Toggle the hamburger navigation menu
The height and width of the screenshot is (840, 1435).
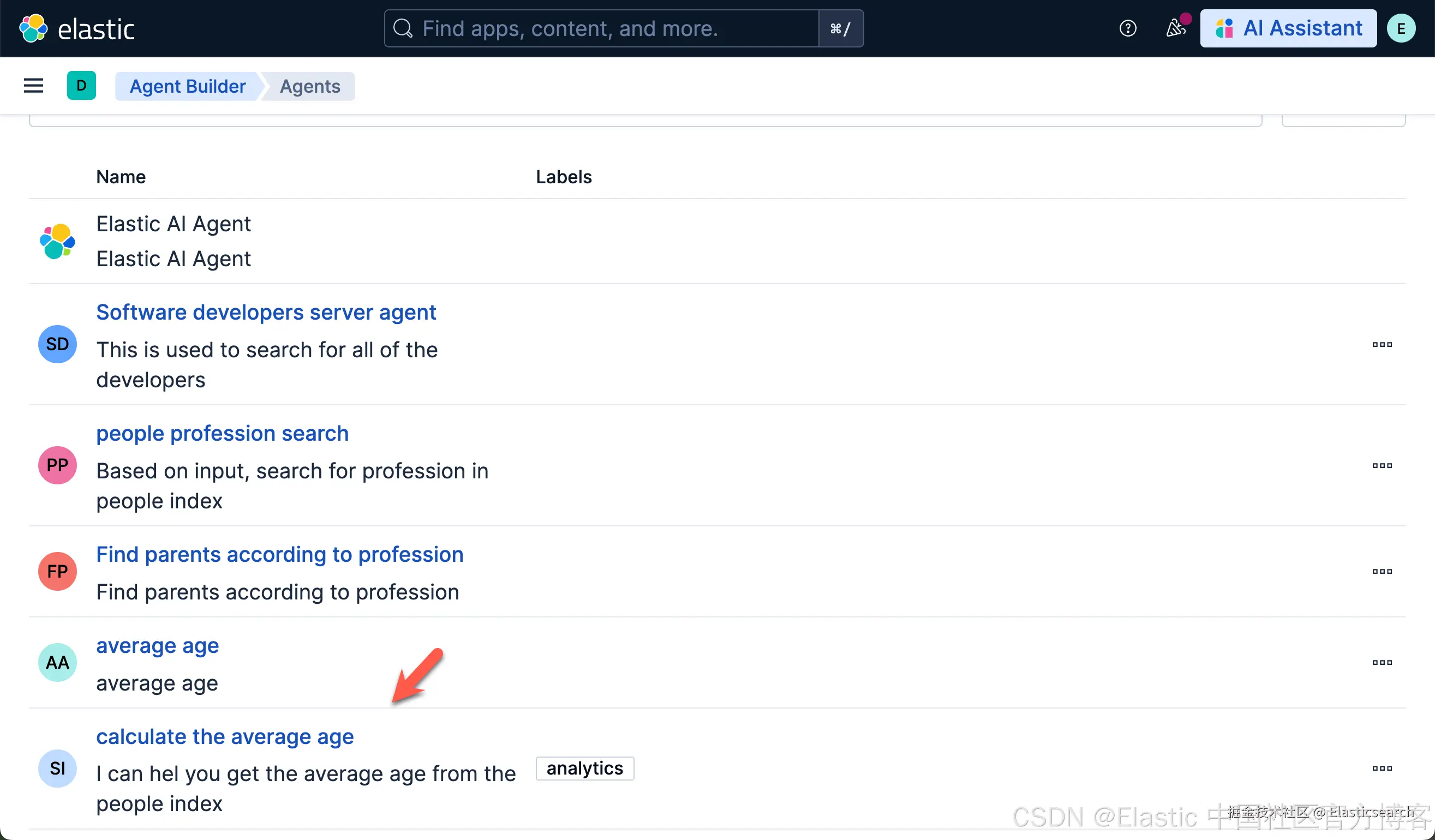34,86
